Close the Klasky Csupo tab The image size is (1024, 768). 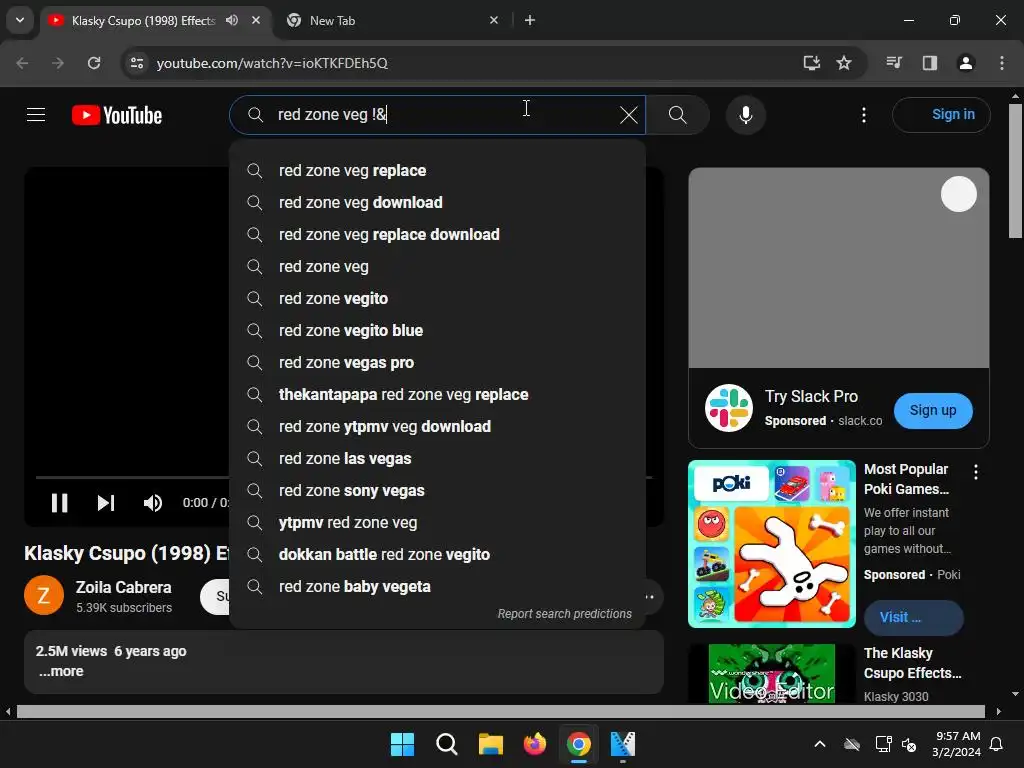(x=256, y=20)
